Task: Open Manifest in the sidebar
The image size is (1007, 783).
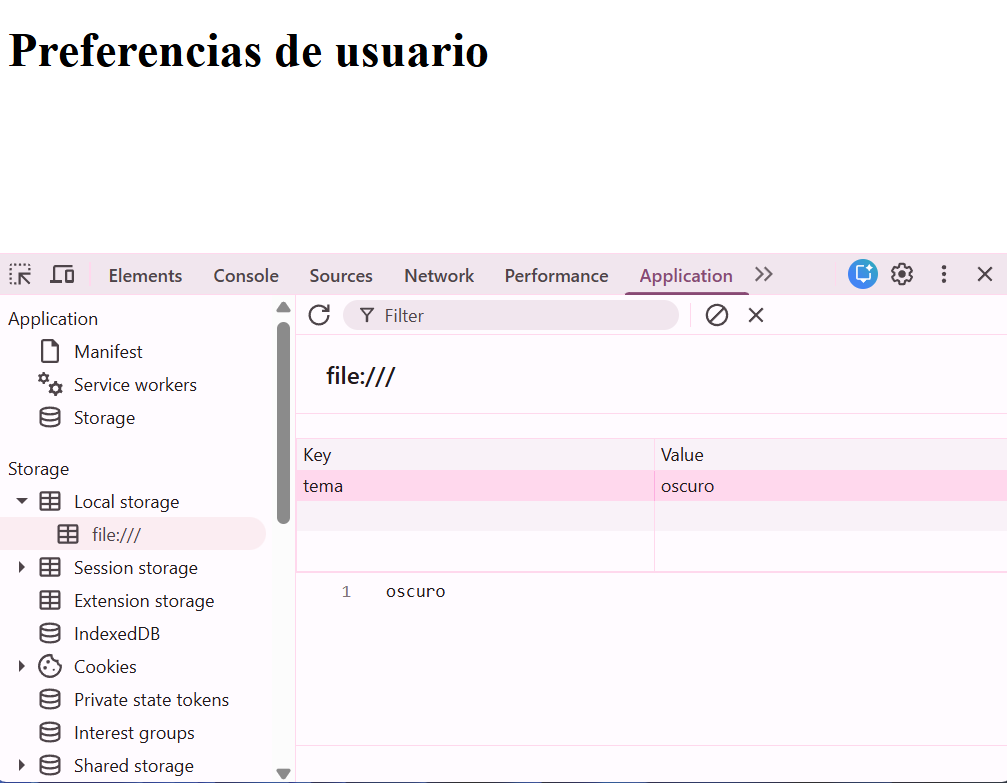Action: click(x=108, y=351)
